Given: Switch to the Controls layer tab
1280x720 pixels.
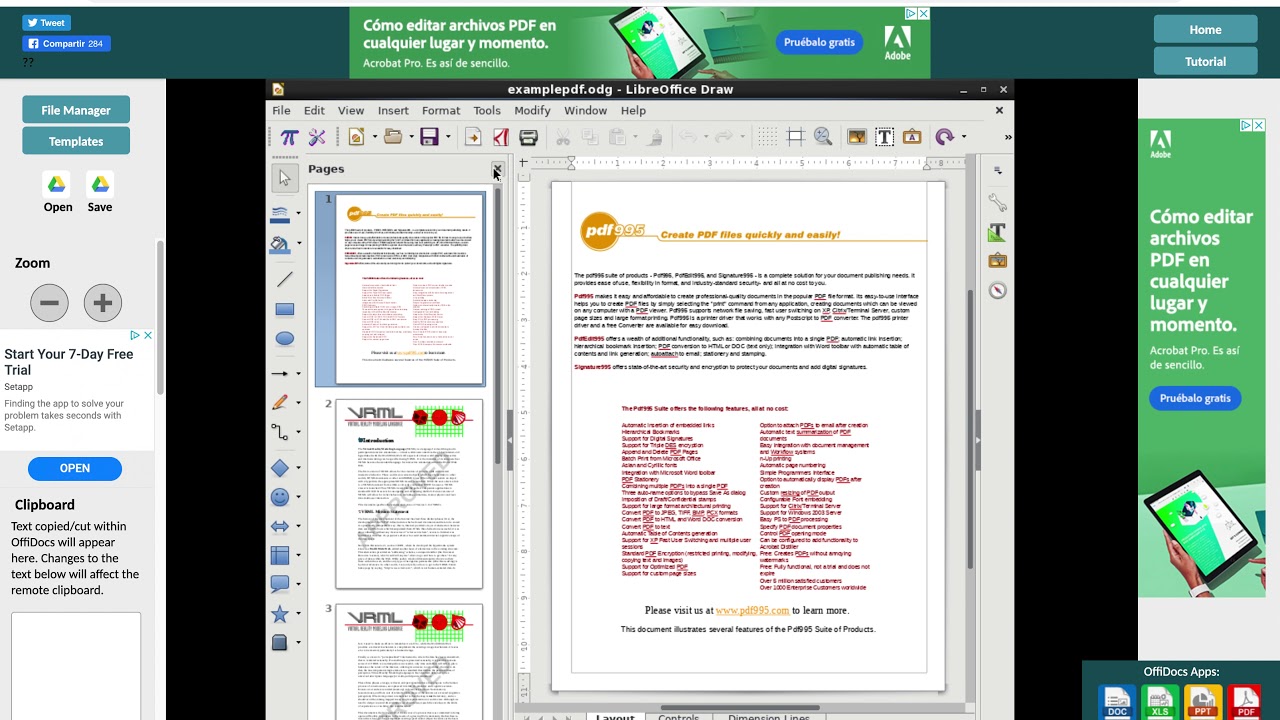Looking at the screenshot, I should point(679,715).
